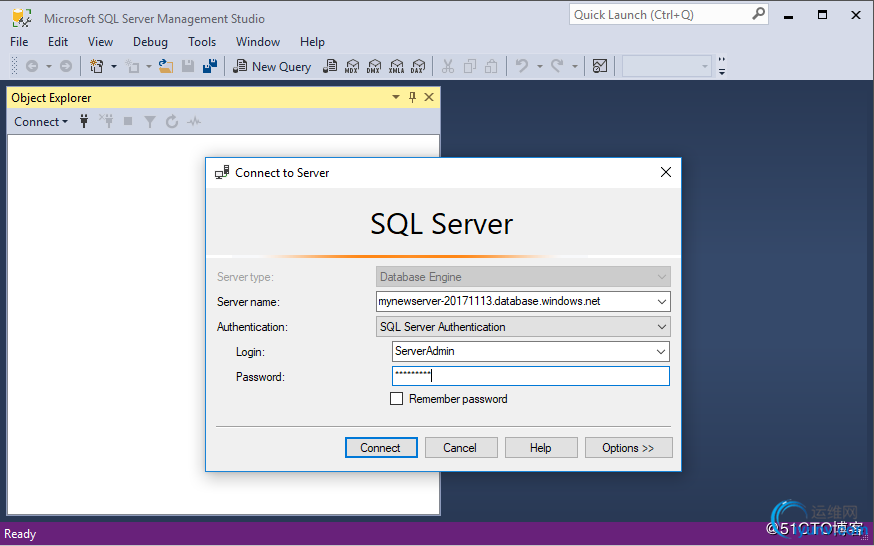Viewport: 874px width, 546px height.
Task: Close the Object Explorer panel
Action: 429,98
